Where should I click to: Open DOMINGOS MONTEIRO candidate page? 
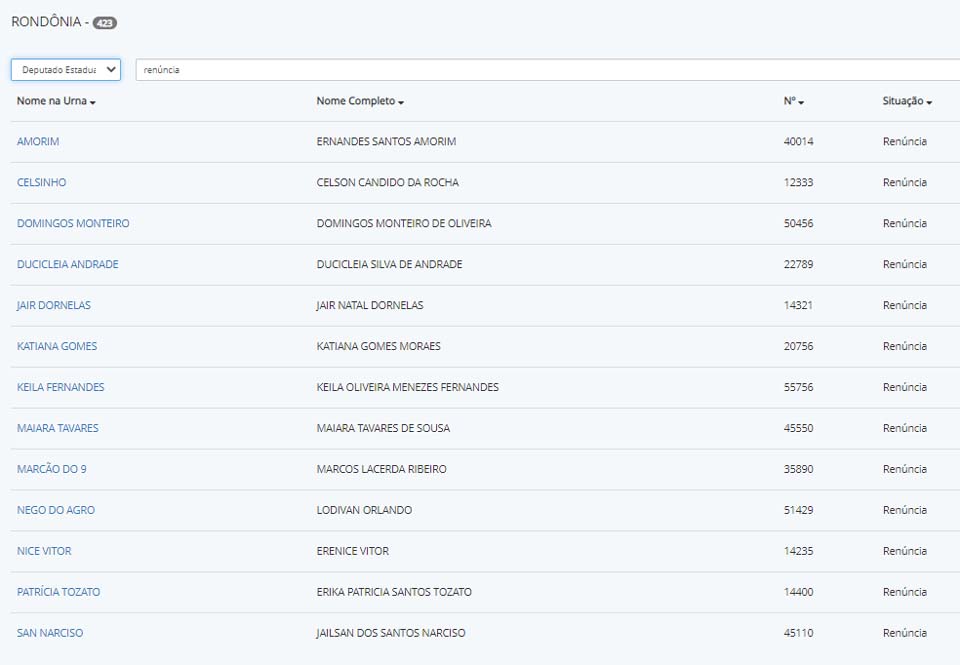pyautogui.click(x=73, y=224)
